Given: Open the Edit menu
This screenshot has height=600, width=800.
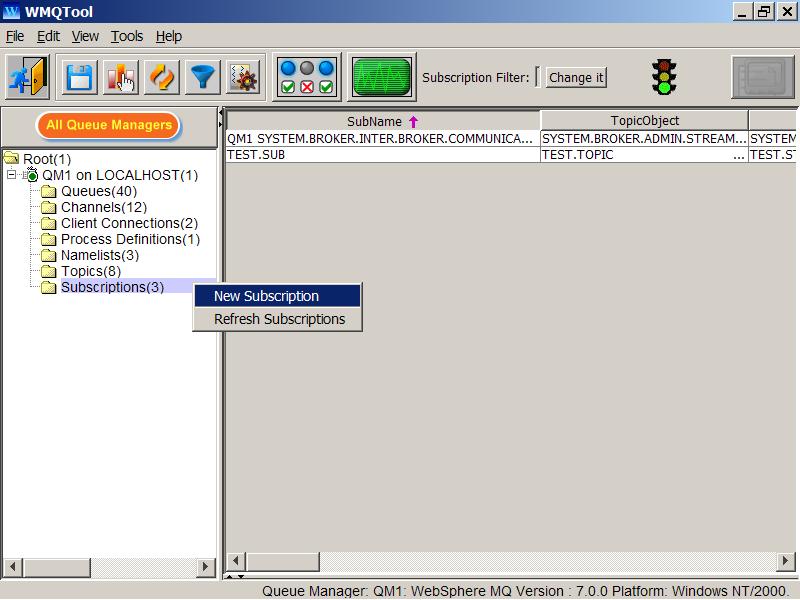Looking at the screenshot, I should pos(48,36).
